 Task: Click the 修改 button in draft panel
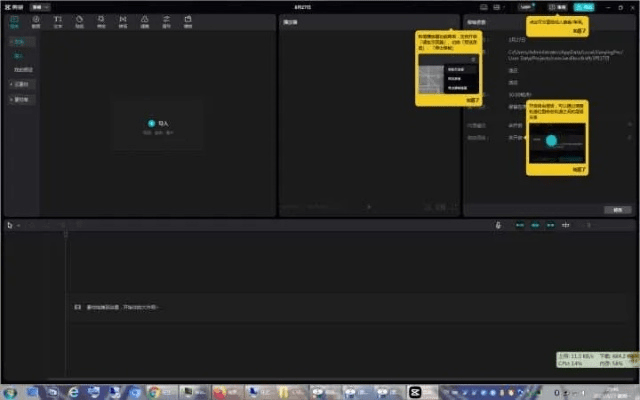point(617,210)
